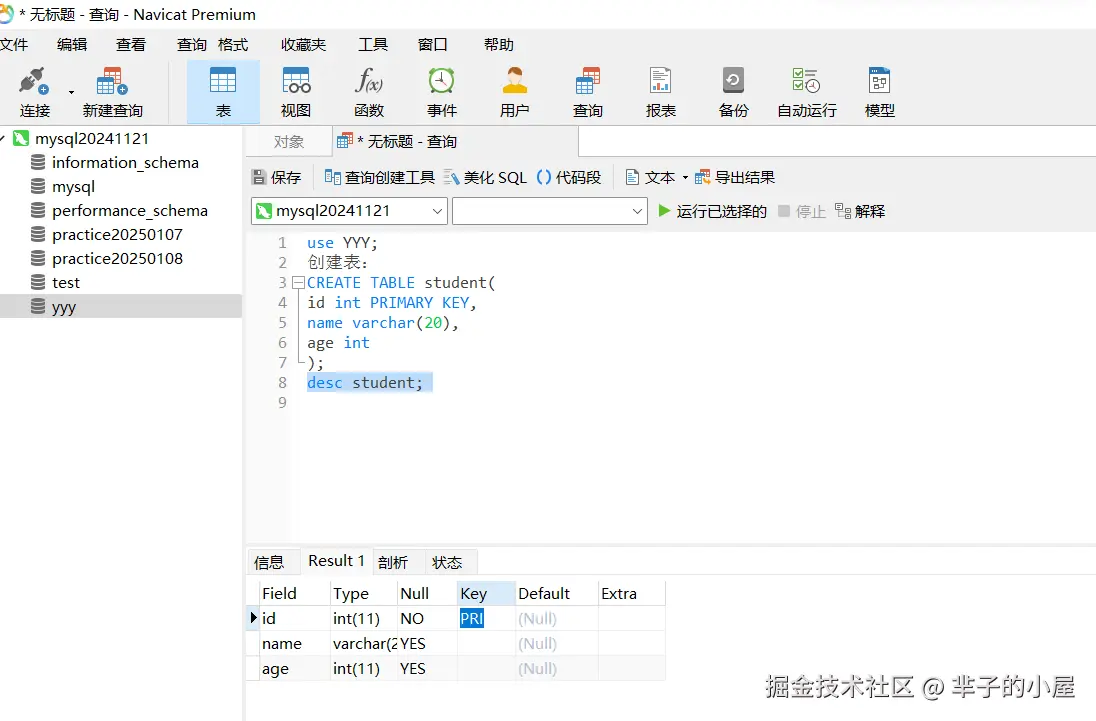The image size is (1096, 721).
Task: Open the 收藏夹 menu
Action: pos(303,45)
